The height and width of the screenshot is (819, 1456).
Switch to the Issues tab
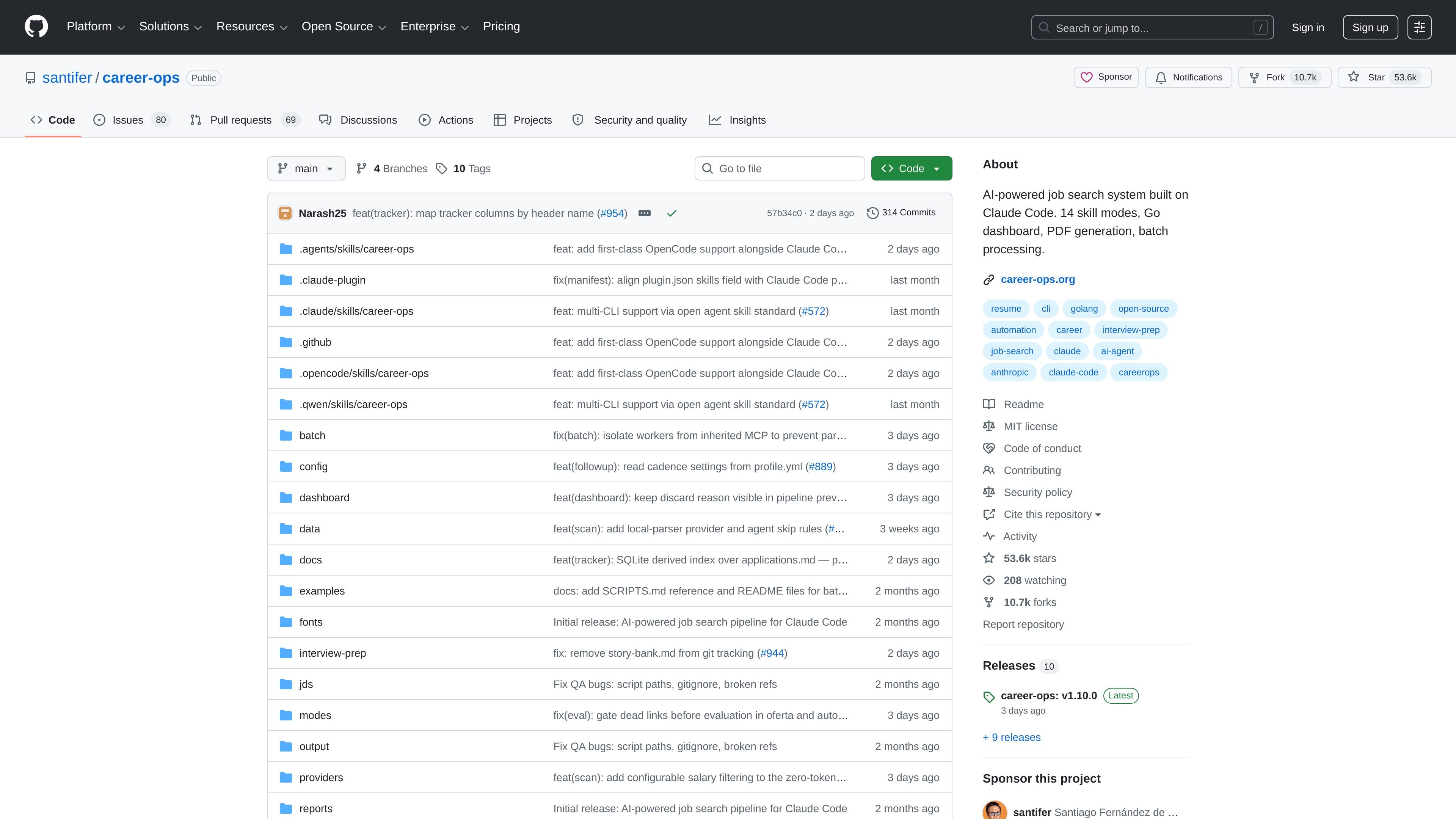point(132,120)
